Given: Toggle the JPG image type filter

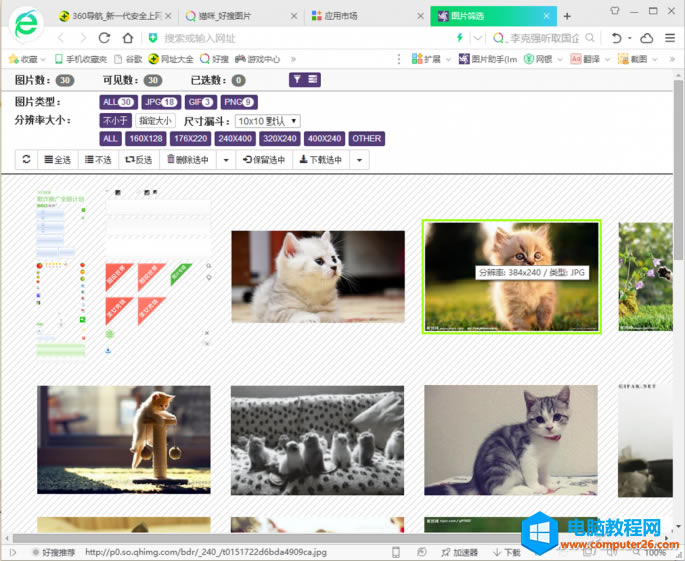Looking at the screenshot, I should pos(160,102).
